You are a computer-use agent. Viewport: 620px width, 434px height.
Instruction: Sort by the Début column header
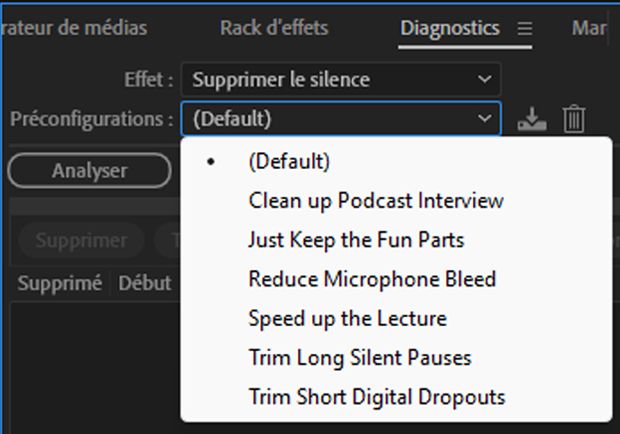(x=145, y=283)
